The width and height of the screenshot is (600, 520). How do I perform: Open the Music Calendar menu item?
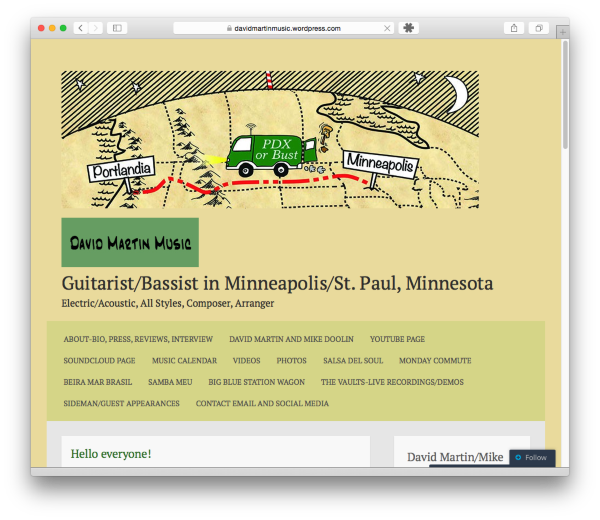point(184,360)
